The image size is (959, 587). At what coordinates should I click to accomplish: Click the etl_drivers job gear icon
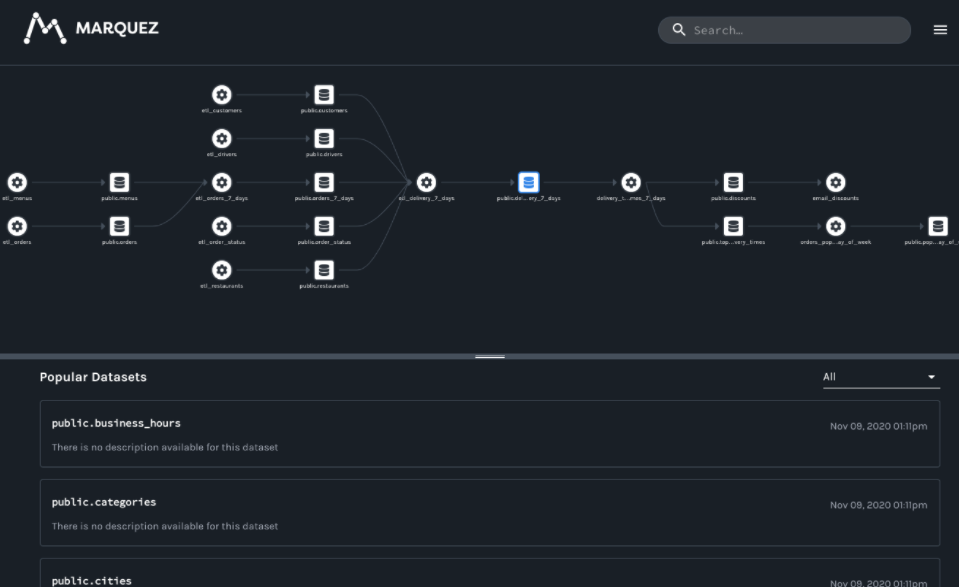pyautogui.click(x=221, y=139)
